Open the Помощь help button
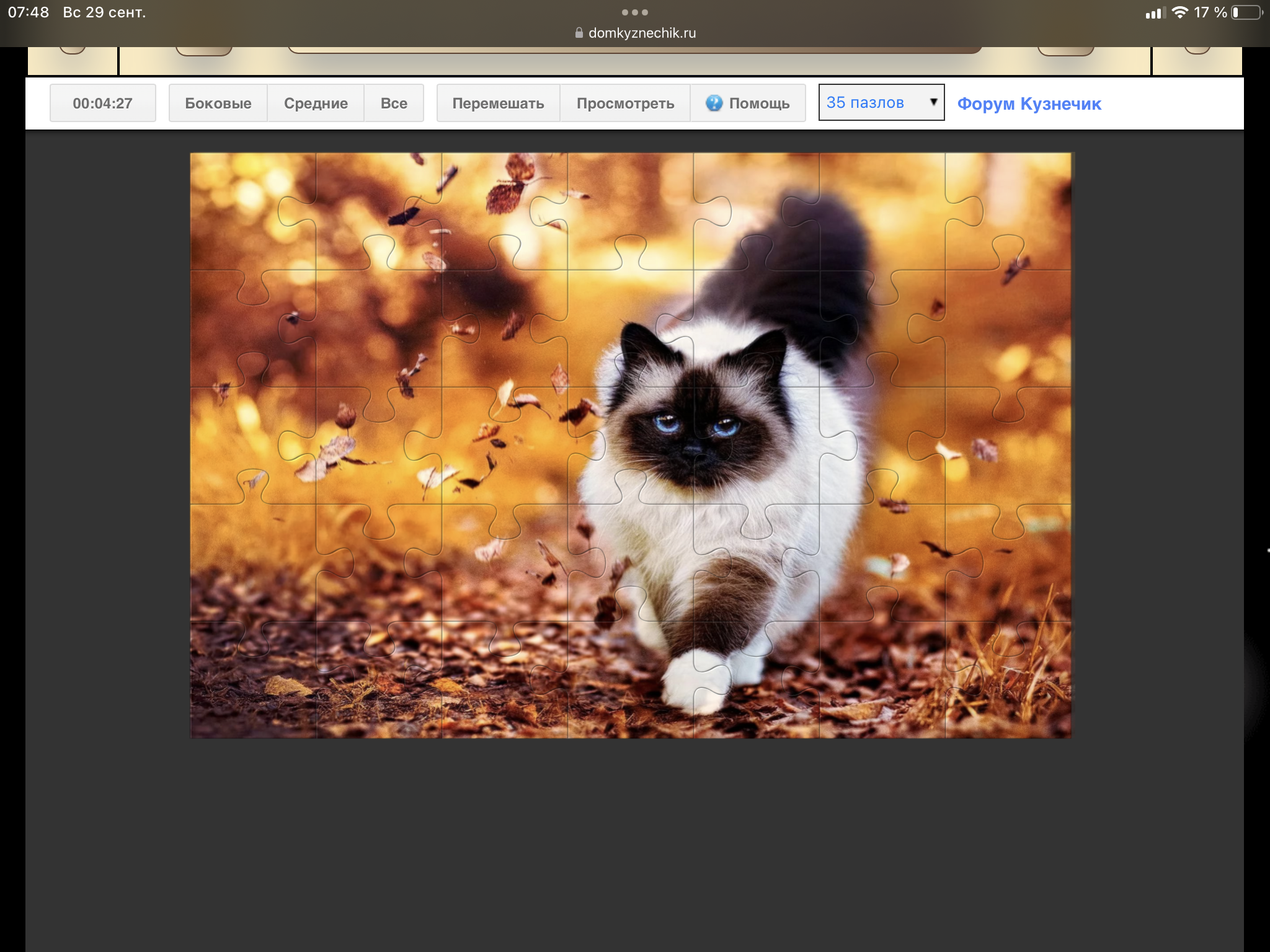 (x=748, y=104)
